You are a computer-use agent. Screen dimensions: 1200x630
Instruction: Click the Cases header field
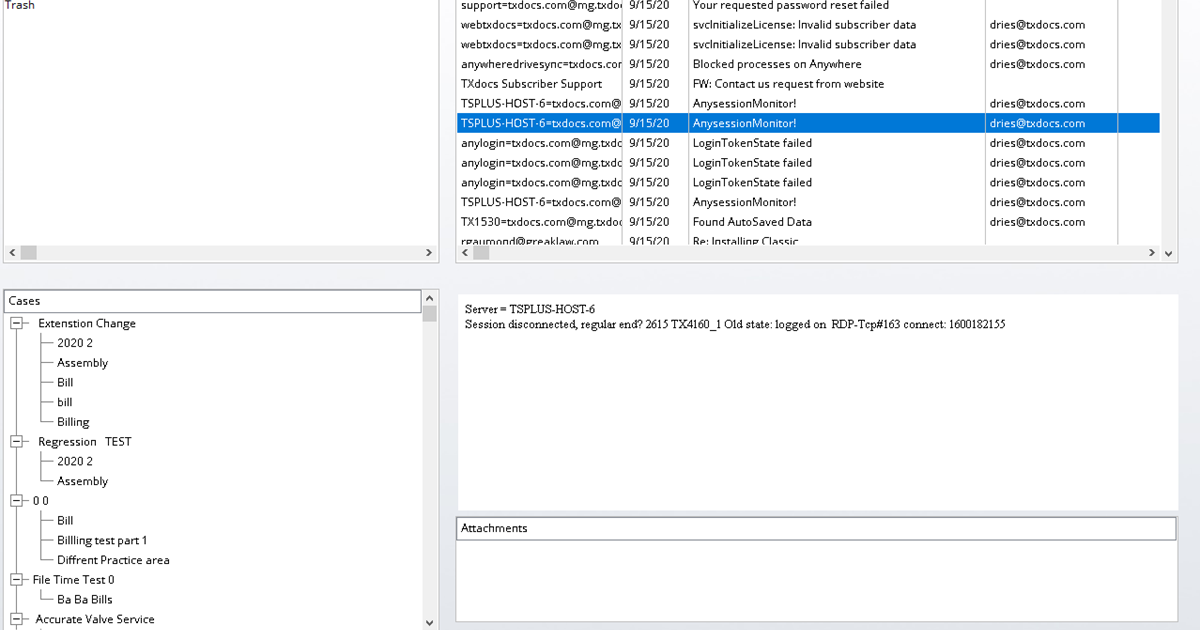click(x=213, y=301)
